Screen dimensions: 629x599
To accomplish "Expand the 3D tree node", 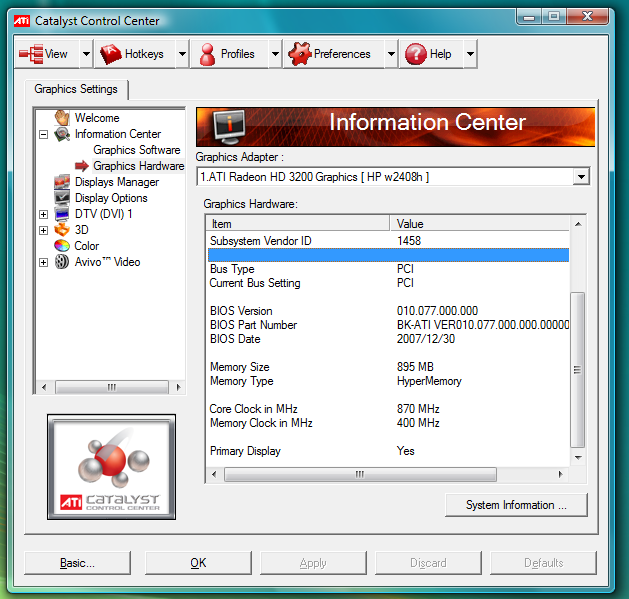I will (x=44, y=230).
